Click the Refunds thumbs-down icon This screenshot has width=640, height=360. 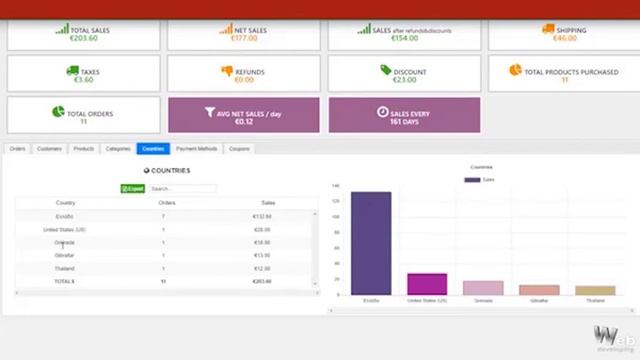pyautogui.click(x=227, y=71)
